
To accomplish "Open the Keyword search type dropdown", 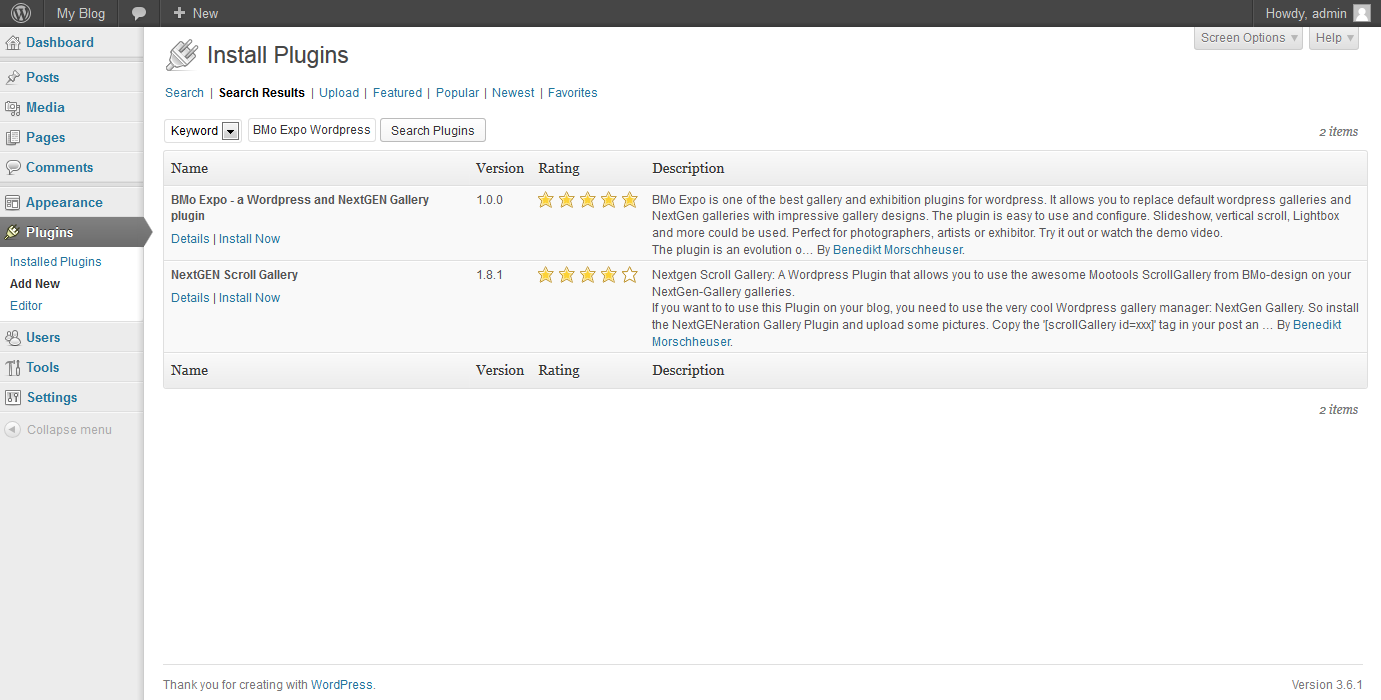I will click(x=230, y=131).
